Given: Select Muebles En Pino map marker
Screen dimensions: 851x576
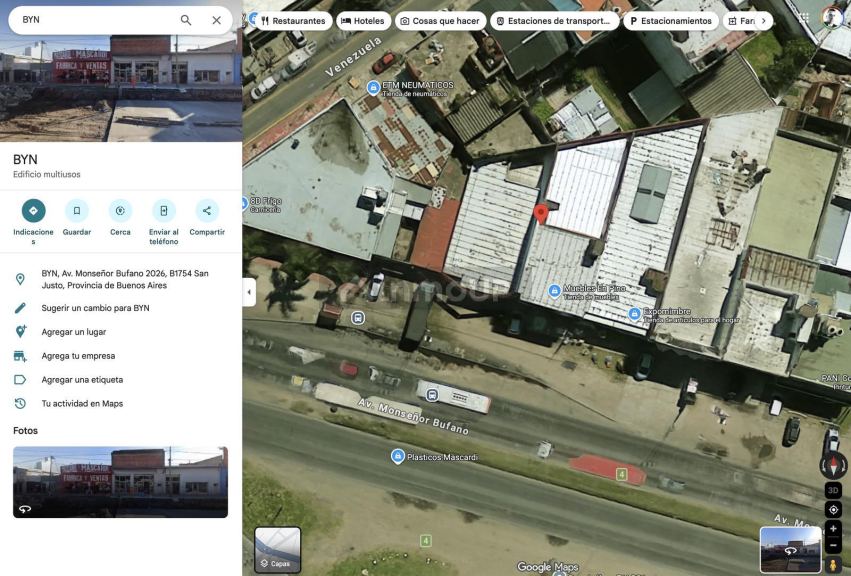Looking at the screenshot, I should (554, 291).
